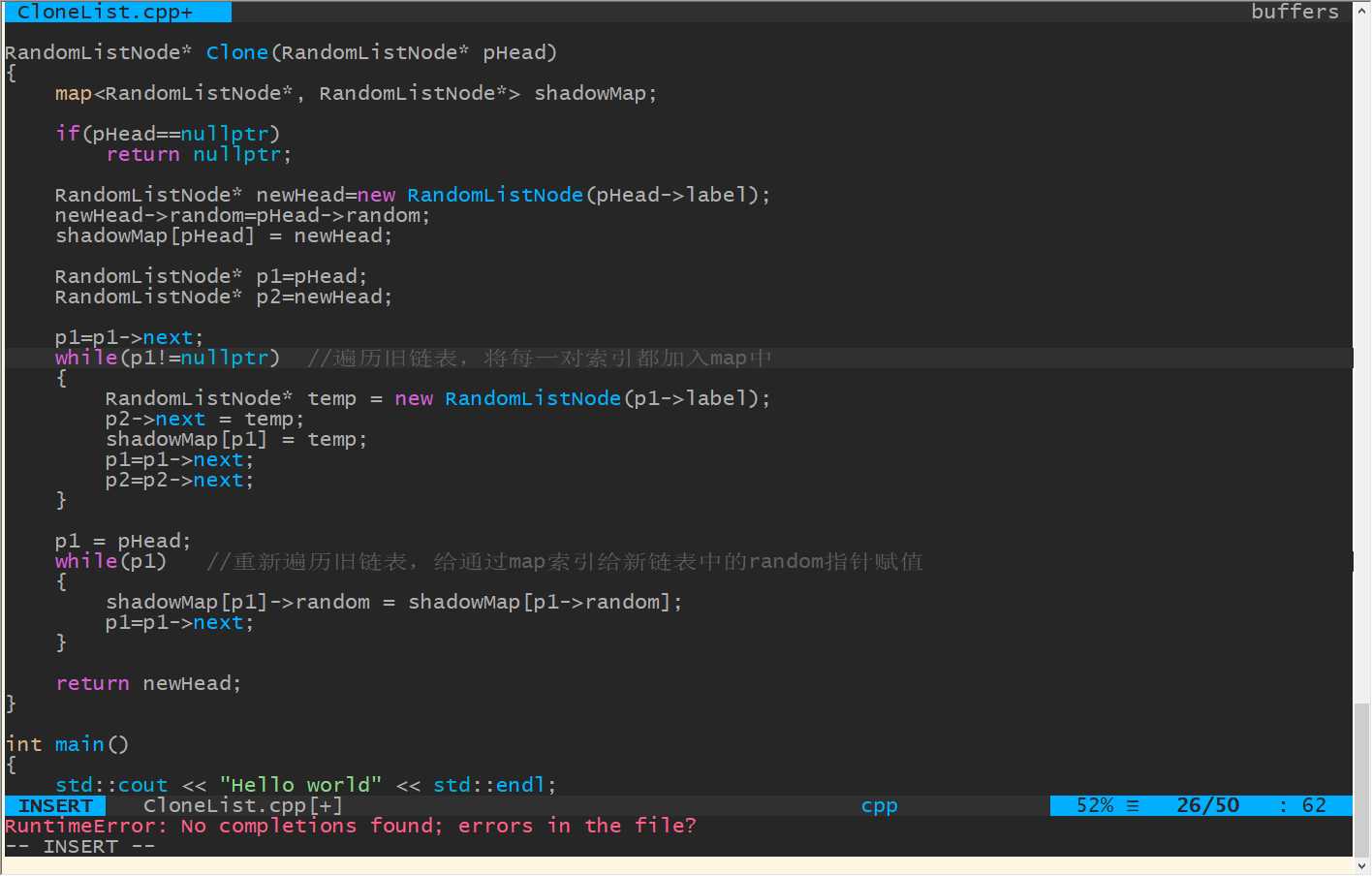Click the p2=newHead; declaration line
Screen dimensions: 1372x876
pyautogui.click(x=224, y=297)
